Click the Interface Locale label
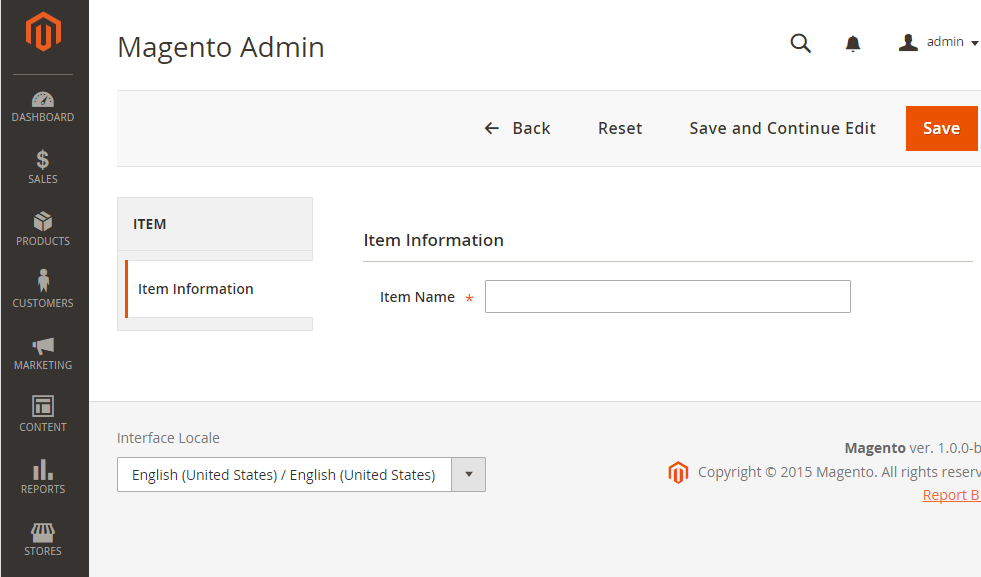Viewport: 981px width, 577px height. coord(168,438)
